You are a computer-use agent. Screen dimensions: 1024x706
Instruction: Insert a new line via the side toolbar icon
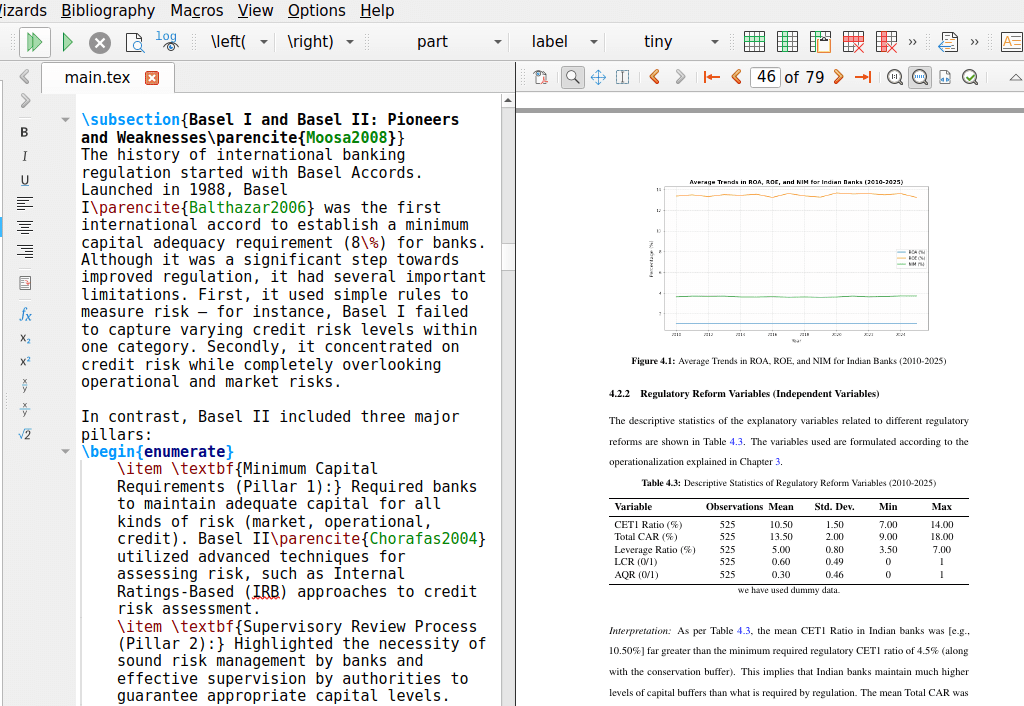coord(25,283)
